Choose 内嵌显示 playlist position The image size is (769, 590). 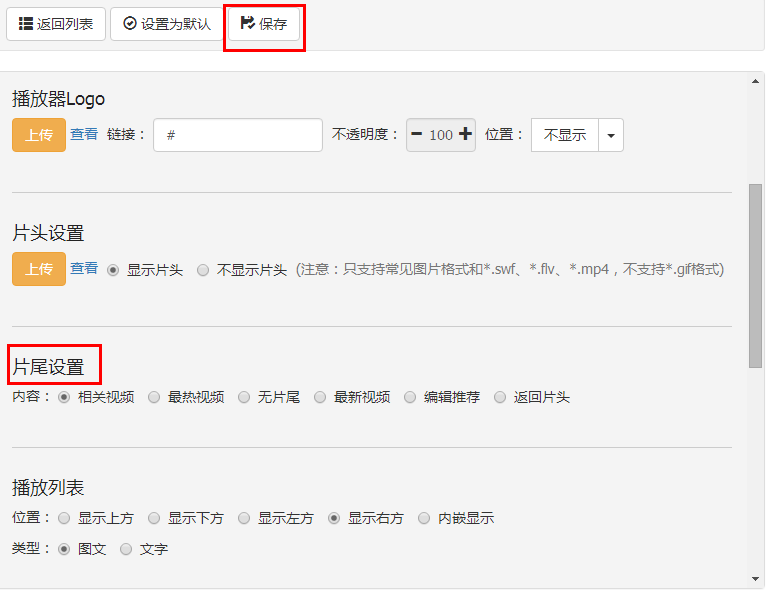click(424, 518)
